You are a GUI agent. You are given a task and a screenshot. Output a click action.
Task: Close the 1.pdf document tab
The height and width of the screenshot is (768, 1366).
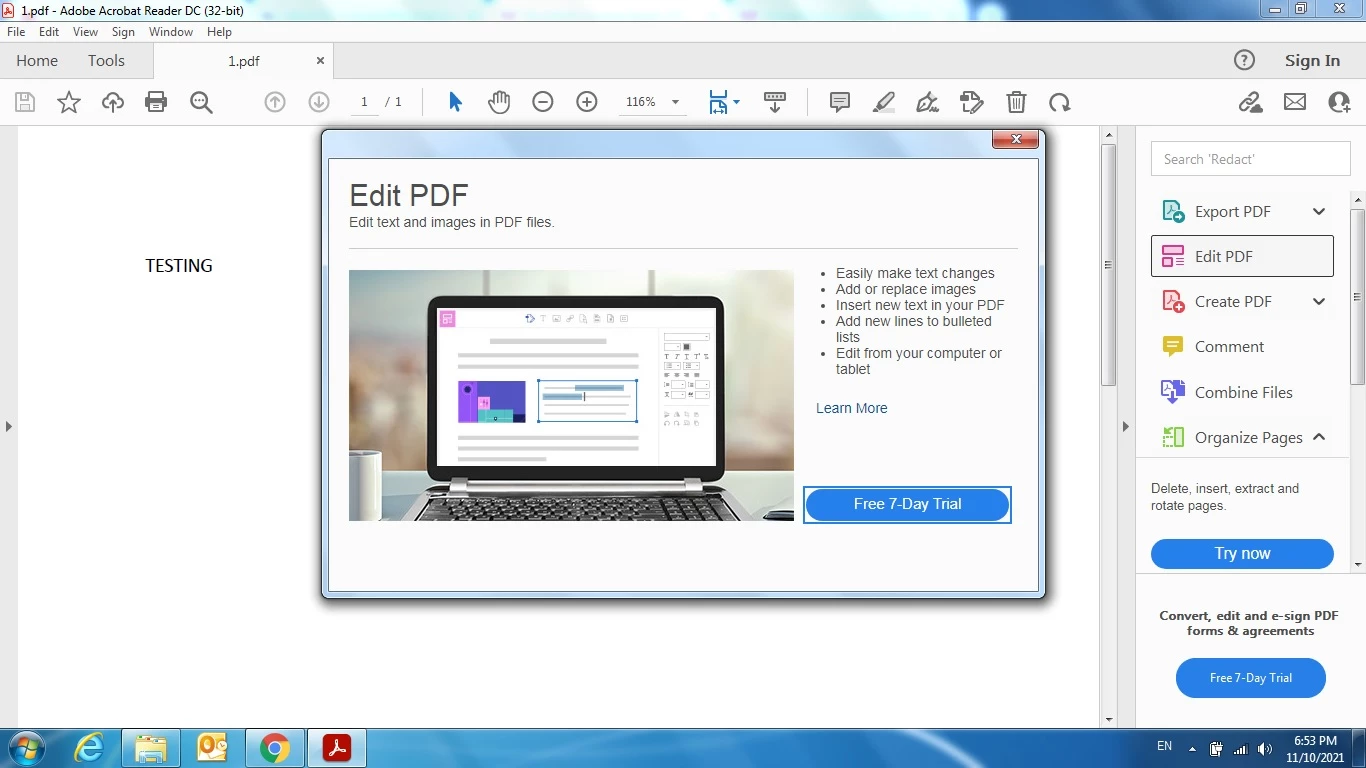pyautogui.click(x=320, y=60)
